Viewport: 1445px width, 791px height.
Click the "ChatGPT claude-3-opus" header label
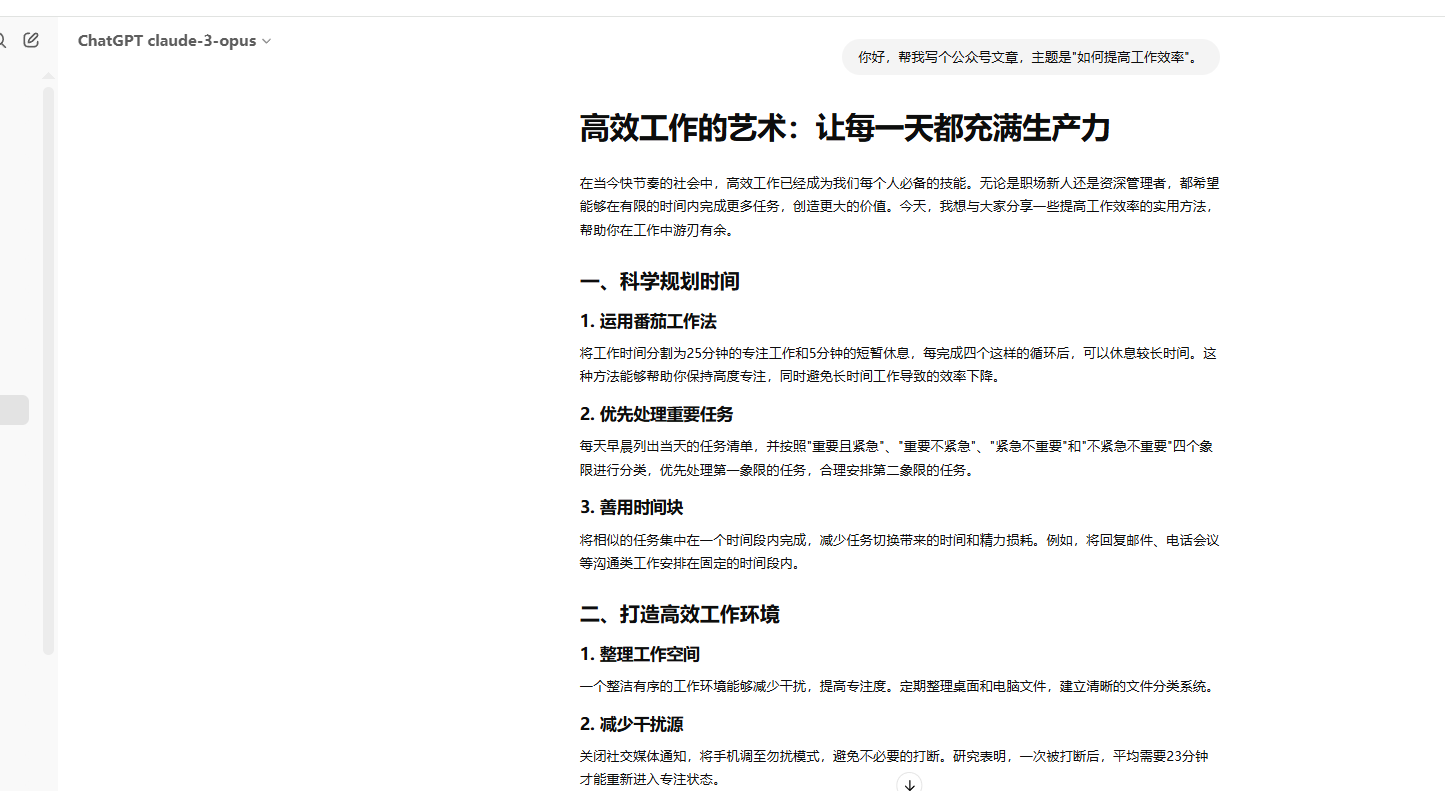point(166,41)
